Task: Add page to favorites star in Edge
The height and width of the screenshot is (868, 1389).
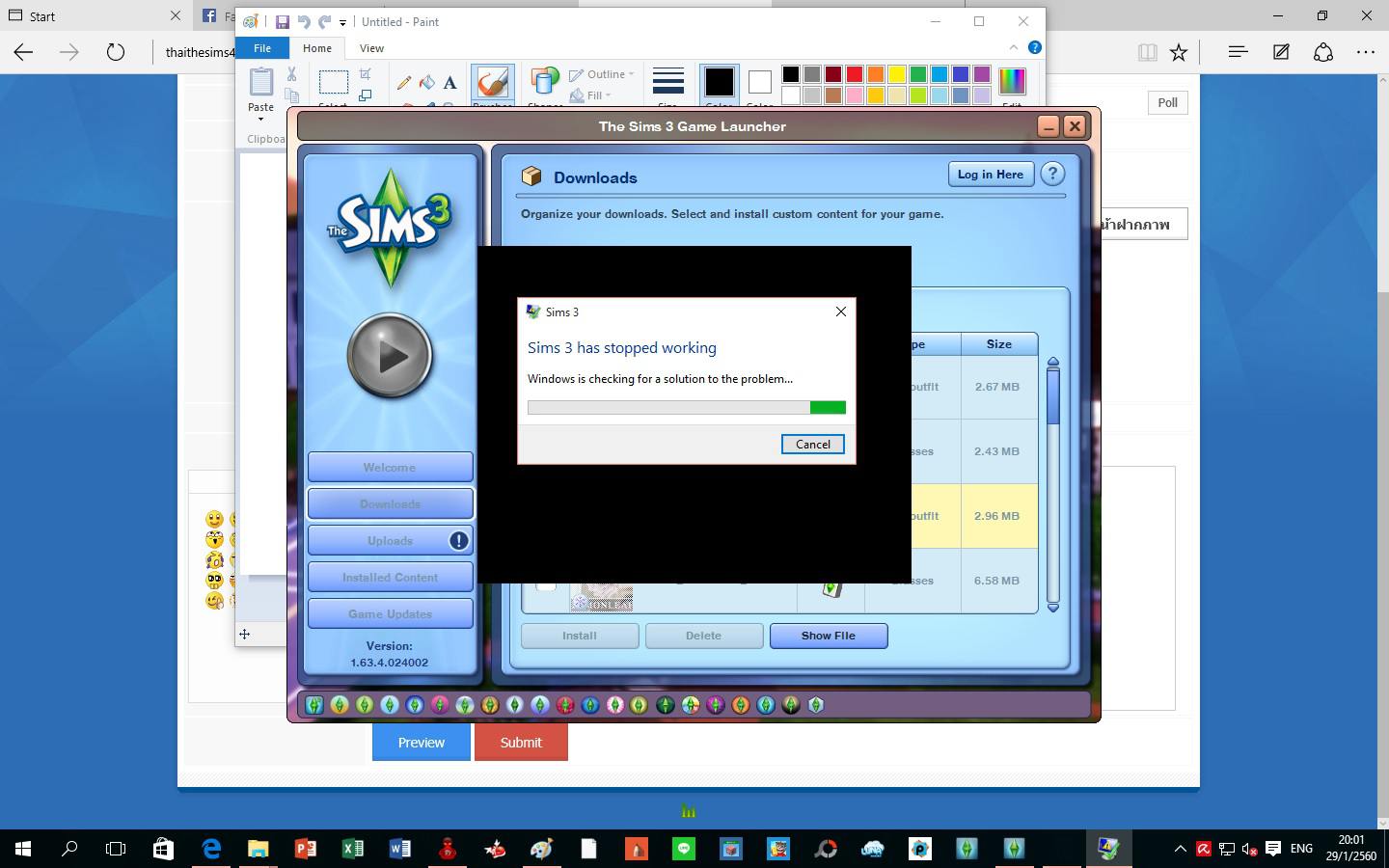Action: [x=1179, y=52]
